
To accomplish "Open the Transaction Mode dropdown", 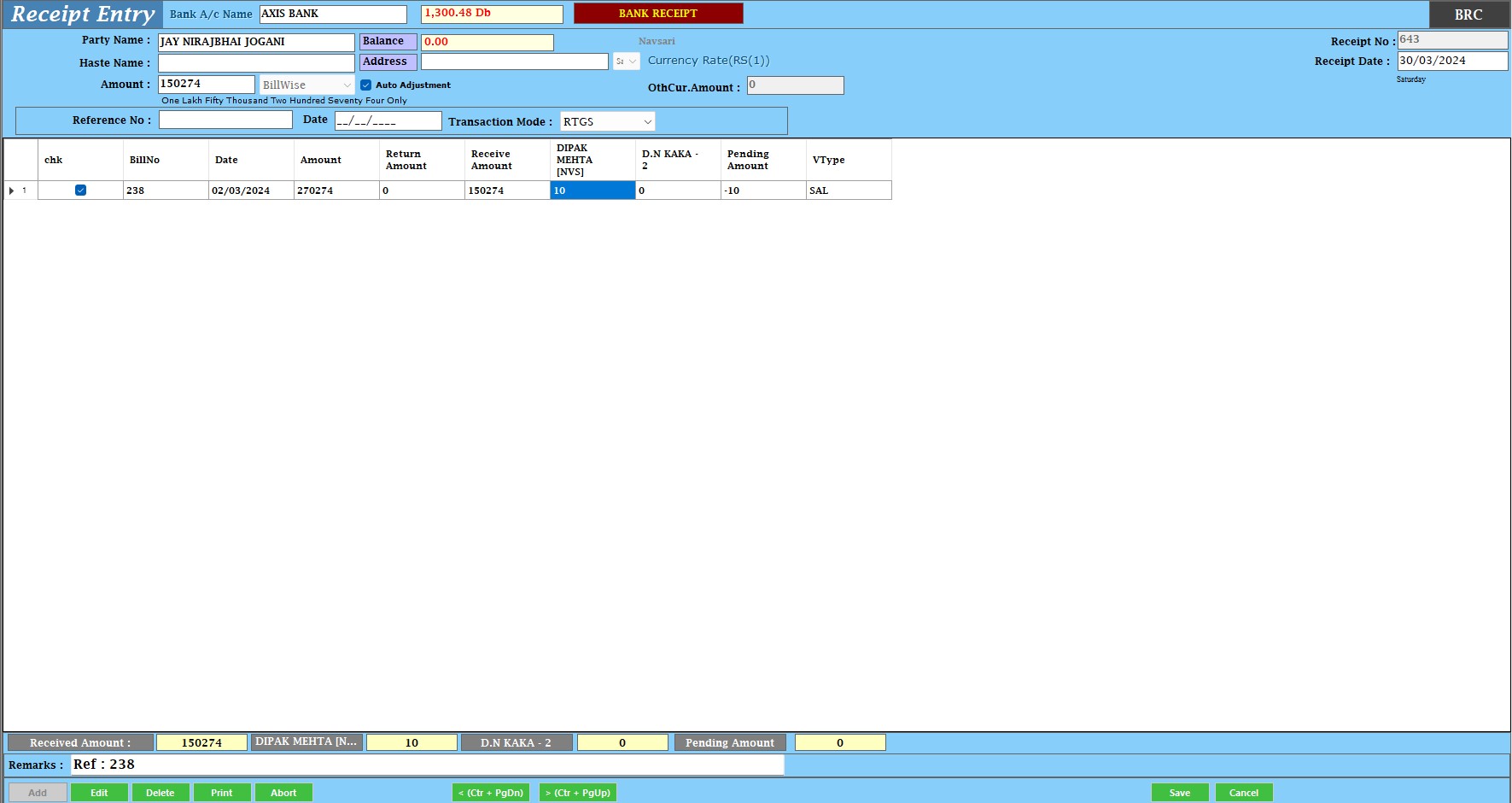I will (647, 122).
